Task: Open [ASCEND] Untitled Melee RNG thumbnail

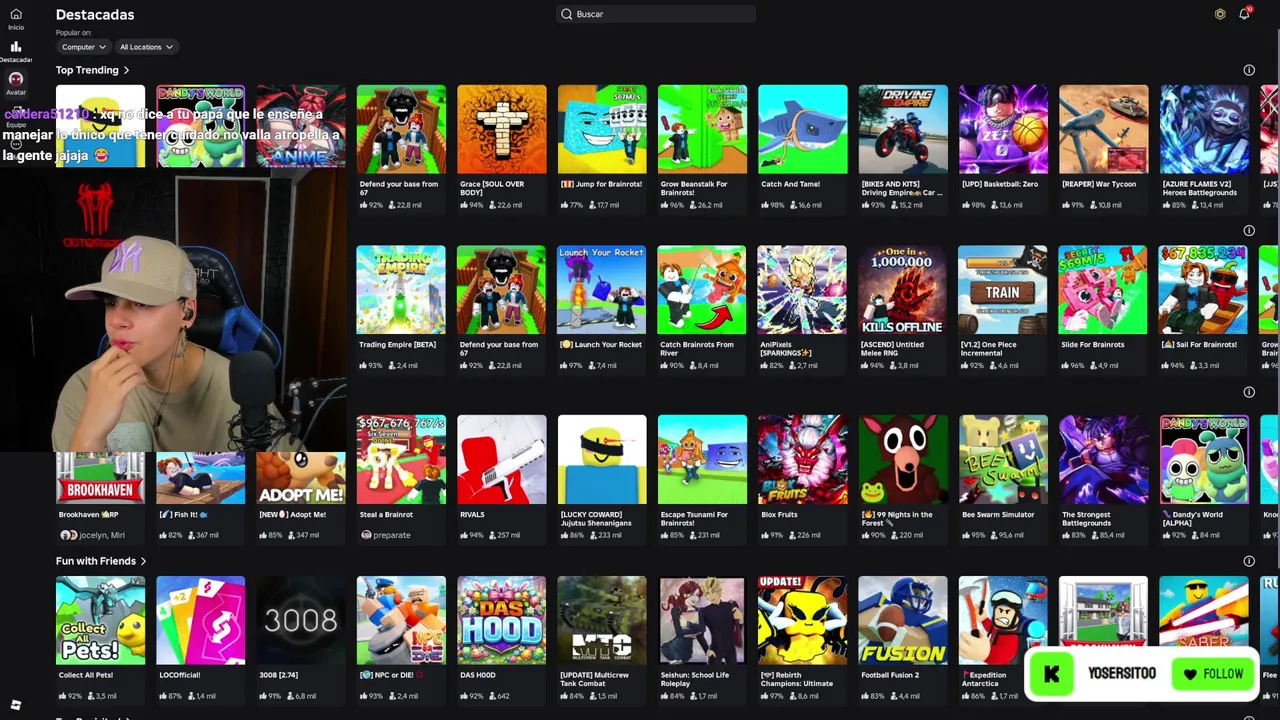Action: coord(902,290)
